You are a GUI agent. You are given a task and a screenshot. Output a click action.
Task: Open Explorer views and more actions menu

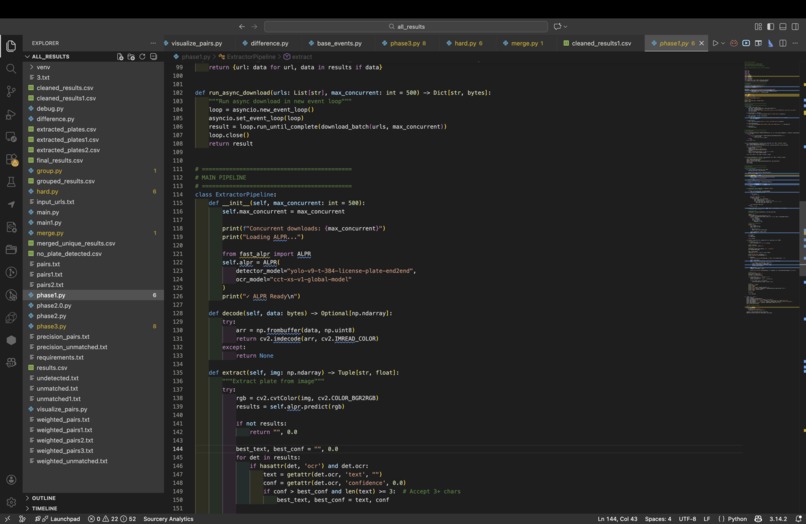(x=153, y=43)
